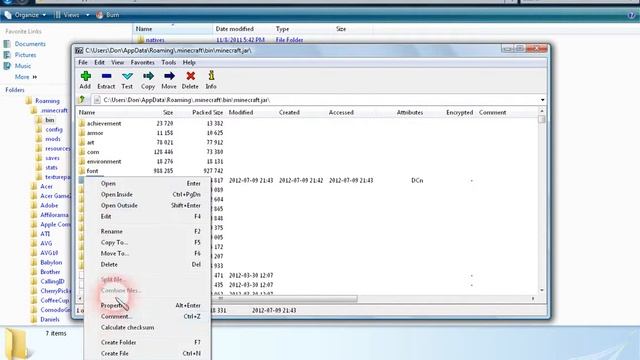Sort by the Modified column header
This screenshot has height=360, width=640.
pos(241,112)
